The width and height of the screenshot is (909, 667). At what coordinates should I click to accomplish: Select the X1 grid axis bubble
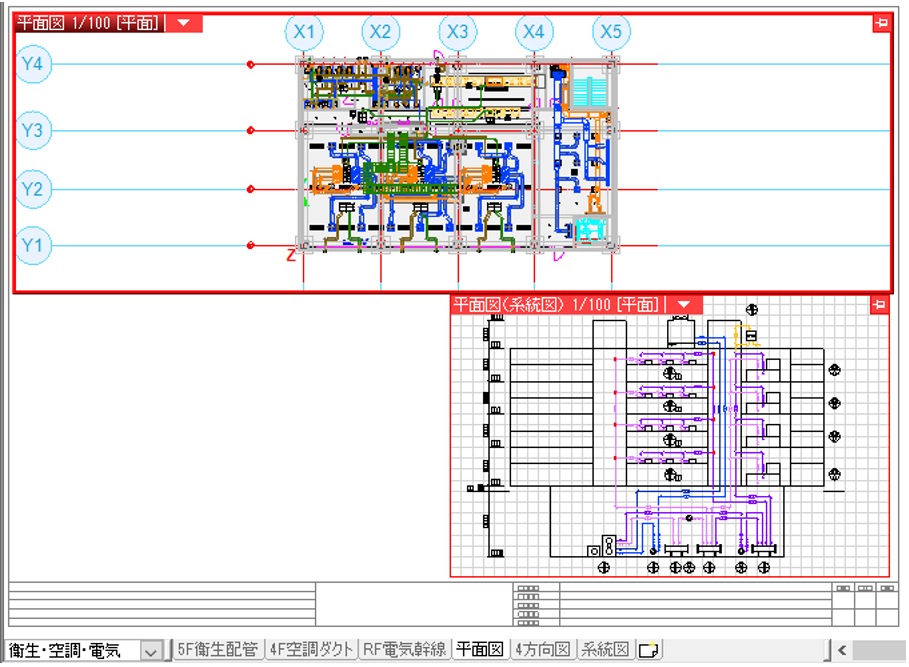point(304,33)
